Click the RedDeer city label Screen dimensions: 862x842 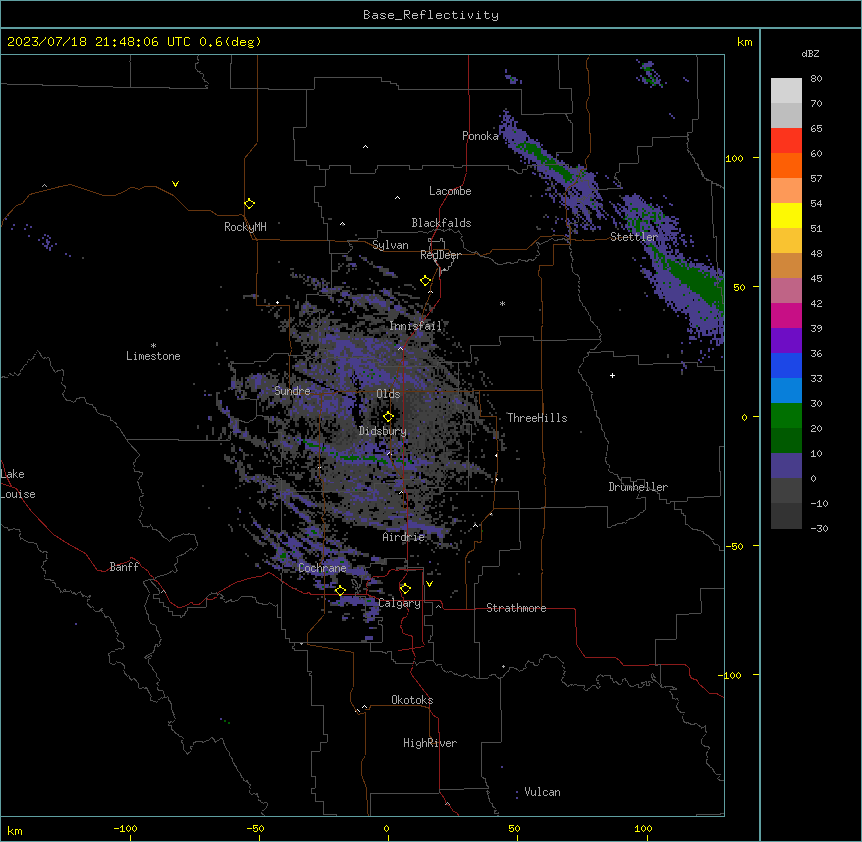pos(440,255)
